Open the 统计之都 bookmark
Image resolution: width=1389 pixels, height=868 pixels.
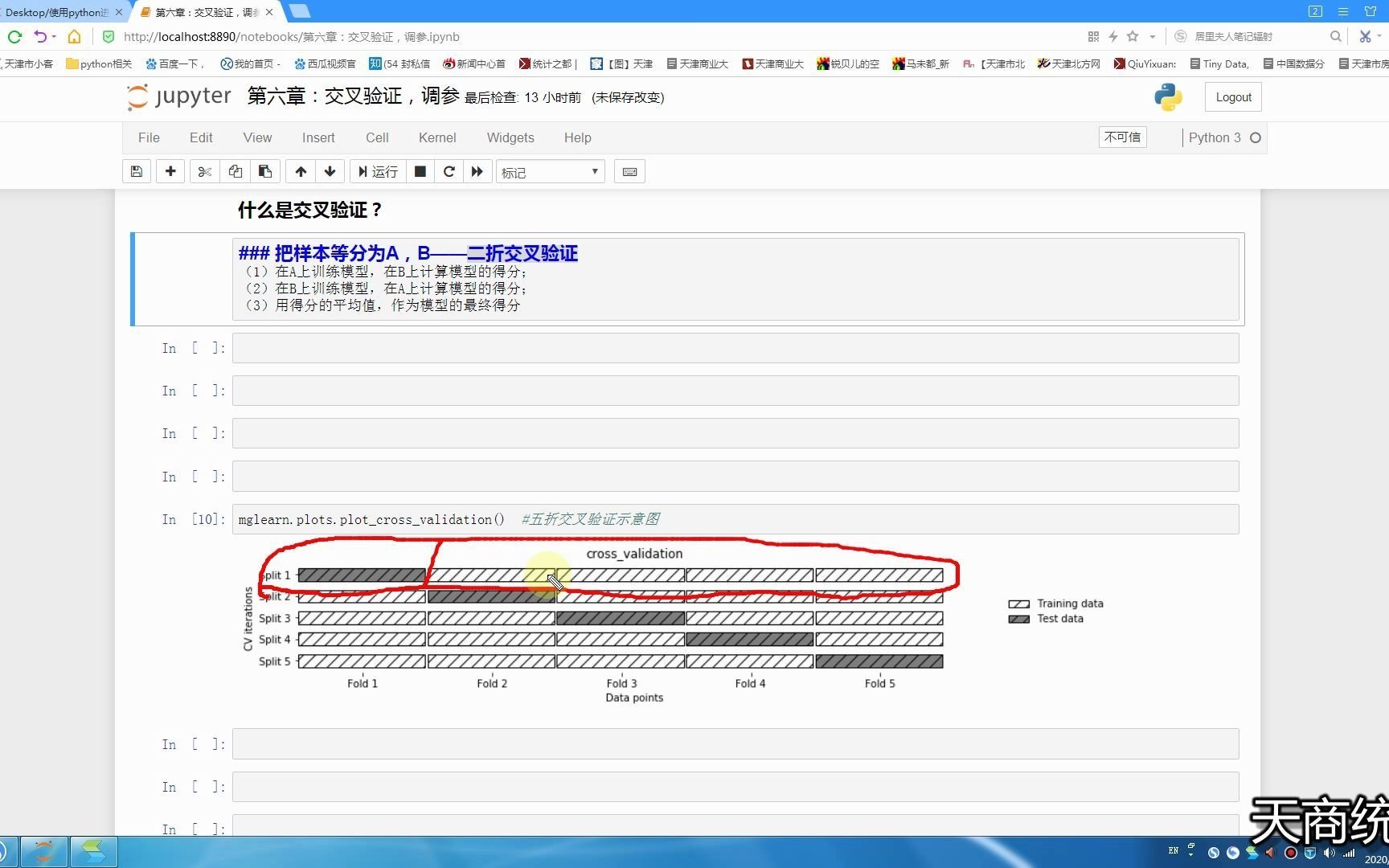[548, 63]
